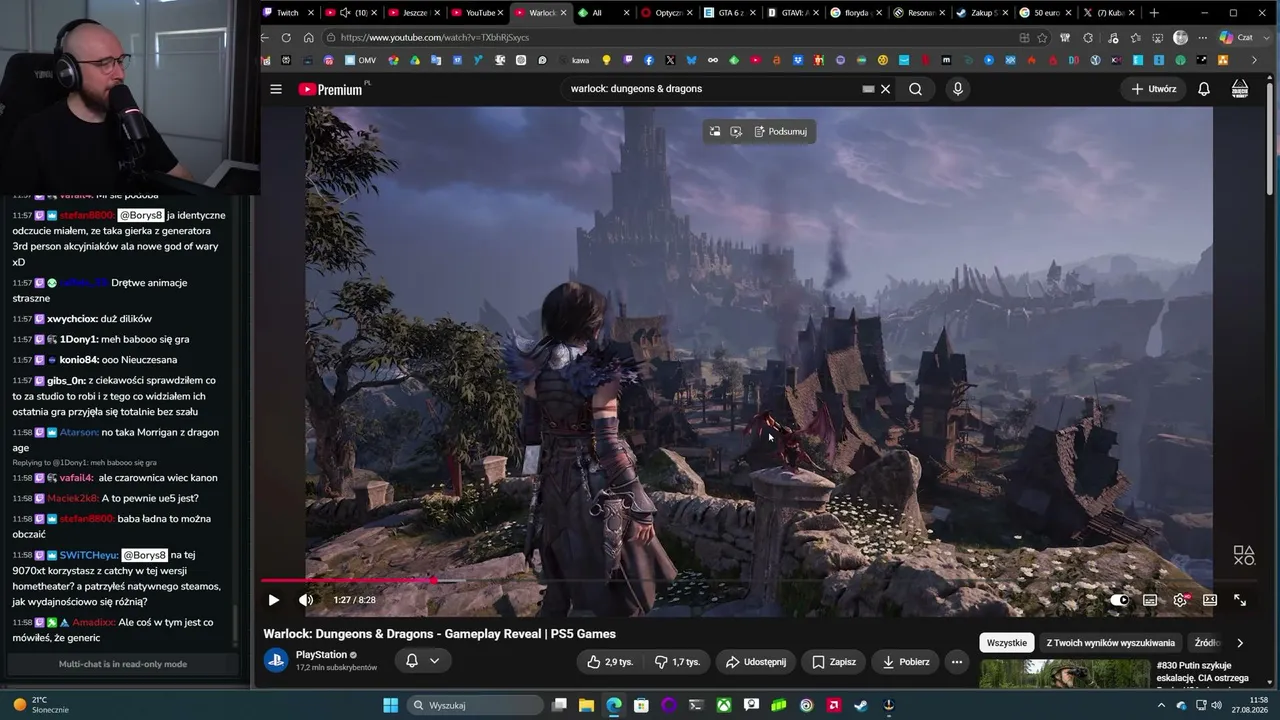This screenshot has height=720, width=1280.
Task: Open YouTube notifications bell
Action: pyautogui.click(x=1204, y=89)
